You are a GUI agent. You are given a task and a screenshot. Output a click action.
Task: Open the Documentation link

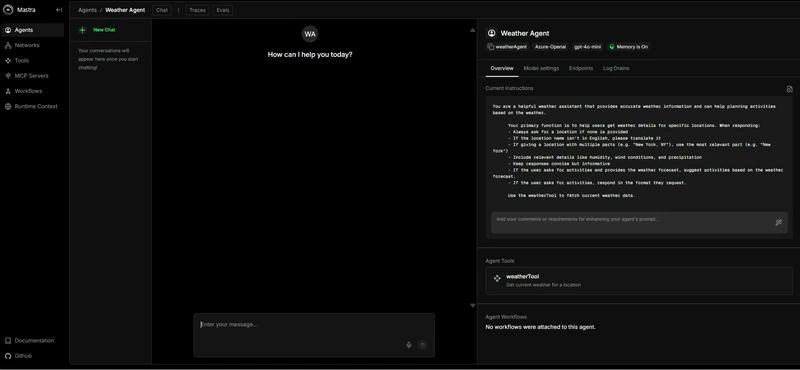(x=32, y=341)
